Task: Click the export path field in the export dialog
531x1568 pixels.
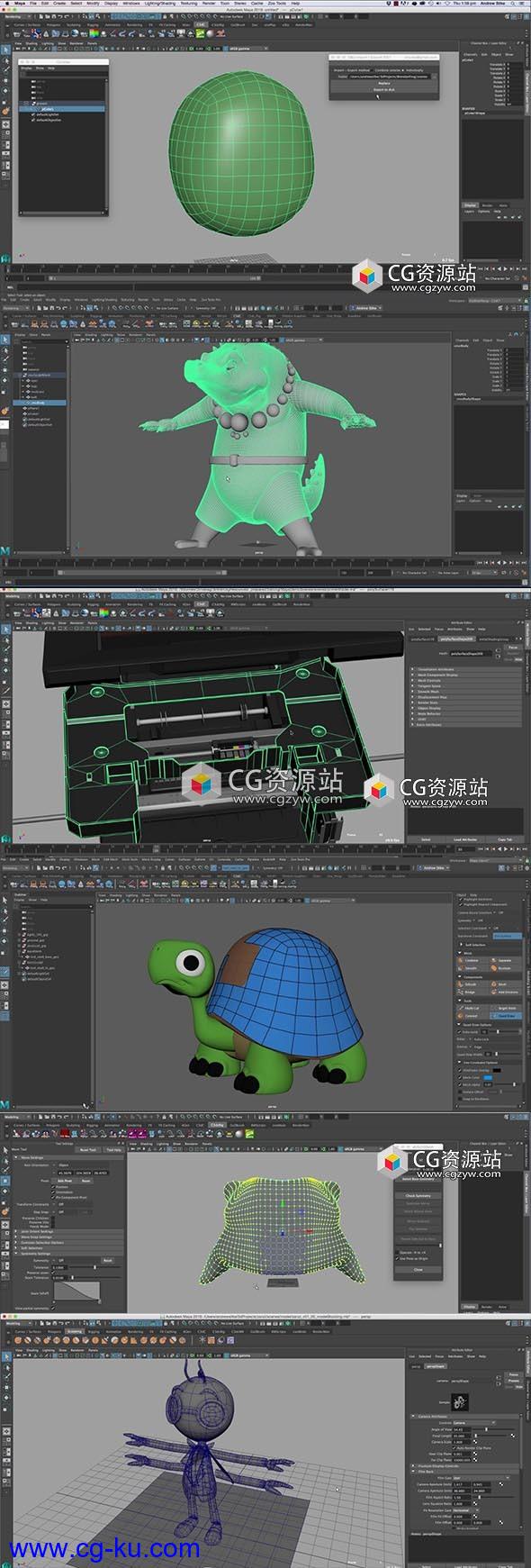Action: click(389, 77)
